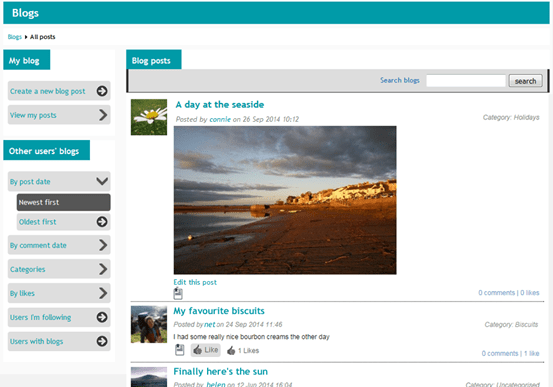553x387 pixels.
Task: Click the daisy avatar thumbnail
Action: coord(149,117)
